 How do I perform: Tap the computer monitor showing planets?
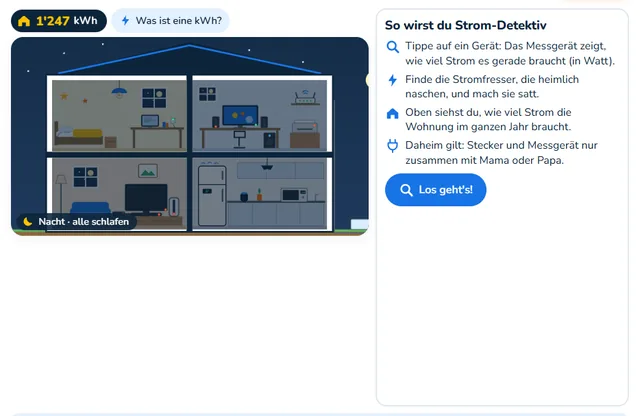[x=240, y=116]
